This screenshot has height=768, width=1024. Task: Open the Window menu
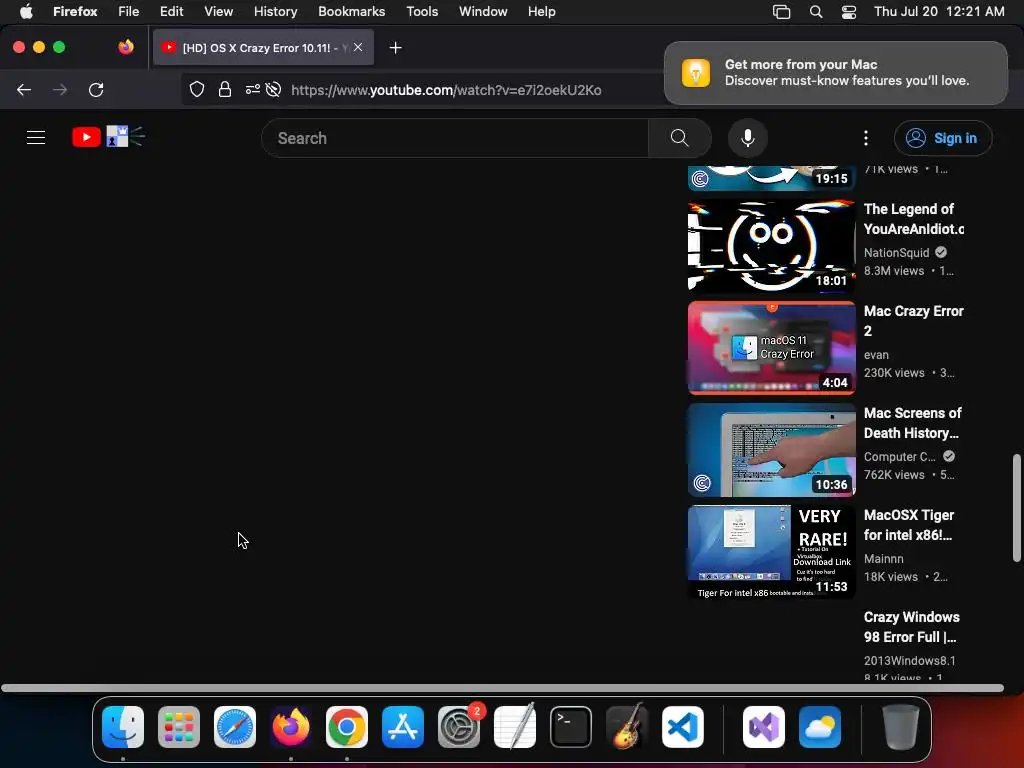[x=483, y=11]
